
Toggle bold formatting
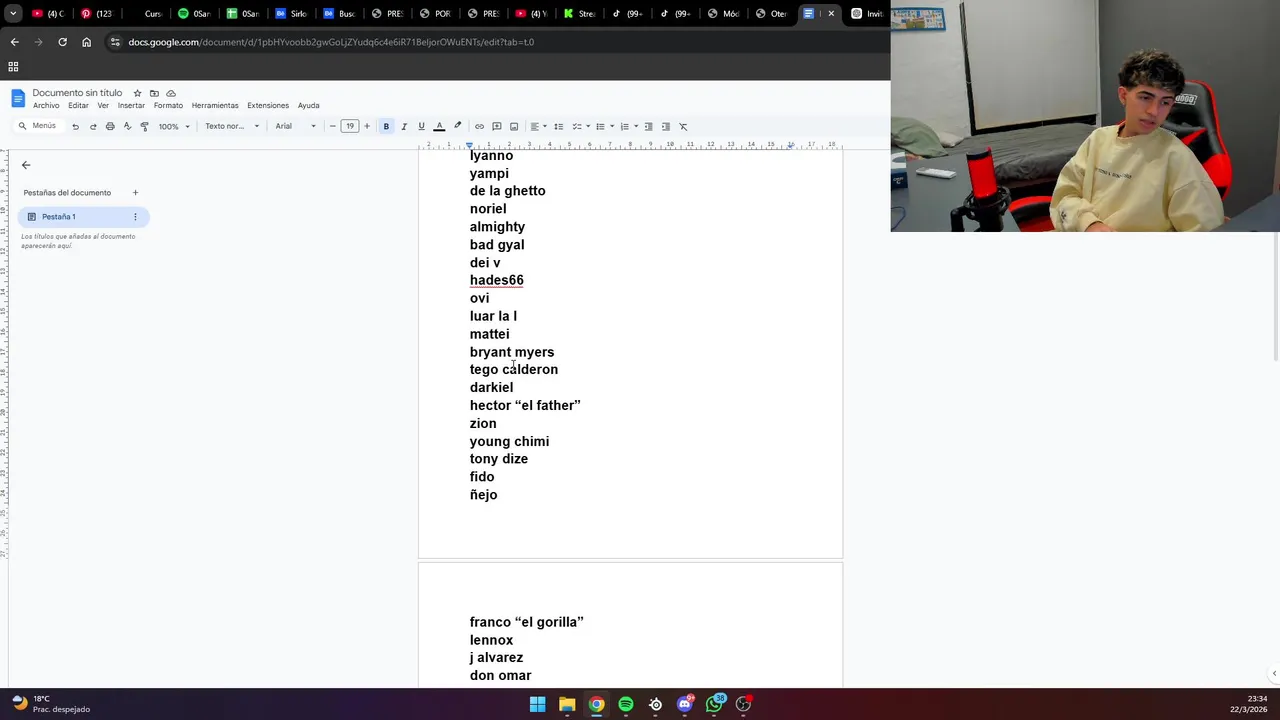(386, 126)
